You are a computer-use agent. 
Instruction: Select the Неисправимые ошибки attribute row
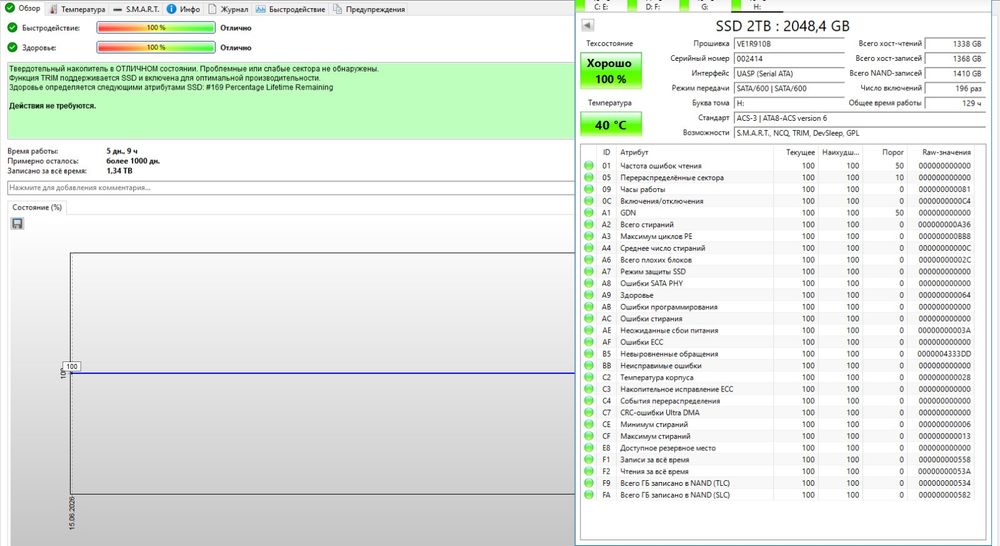coord(778,365)
